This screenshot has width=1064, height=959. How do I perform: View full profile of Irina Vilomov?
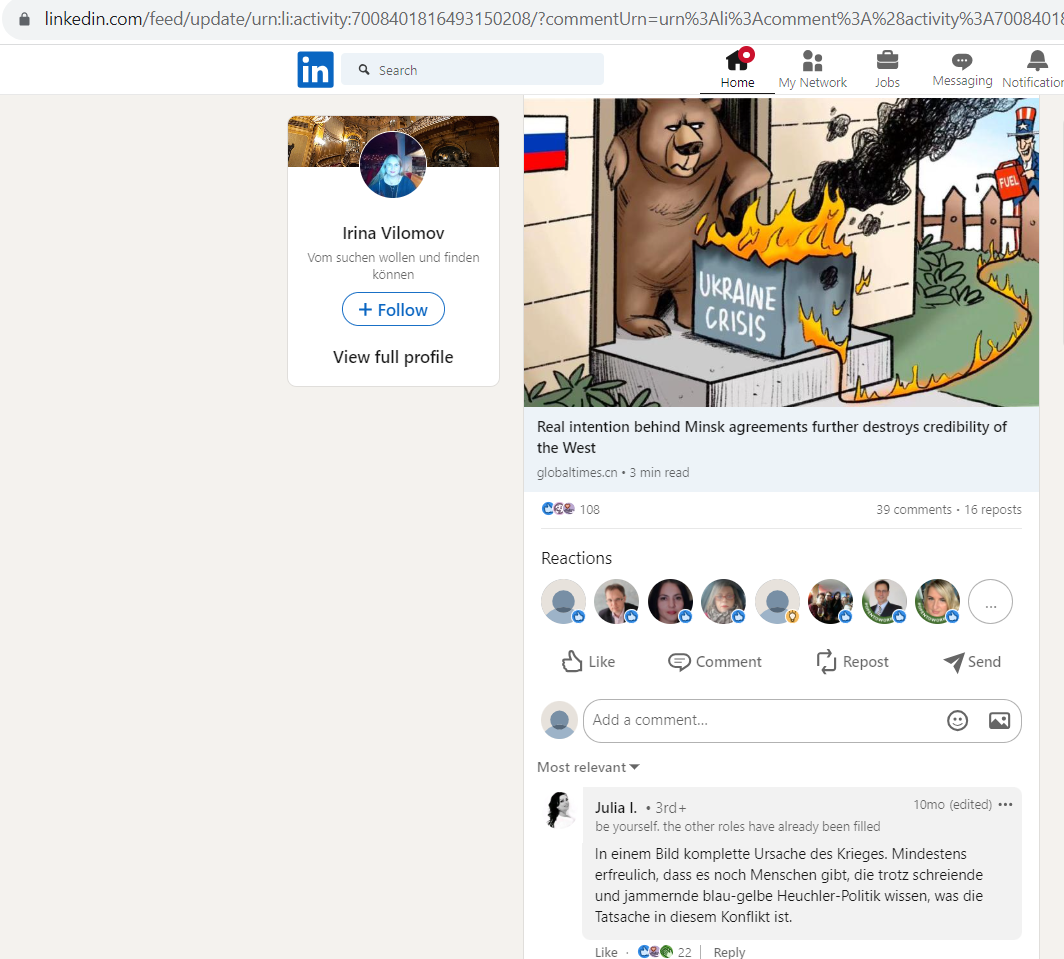393,357
